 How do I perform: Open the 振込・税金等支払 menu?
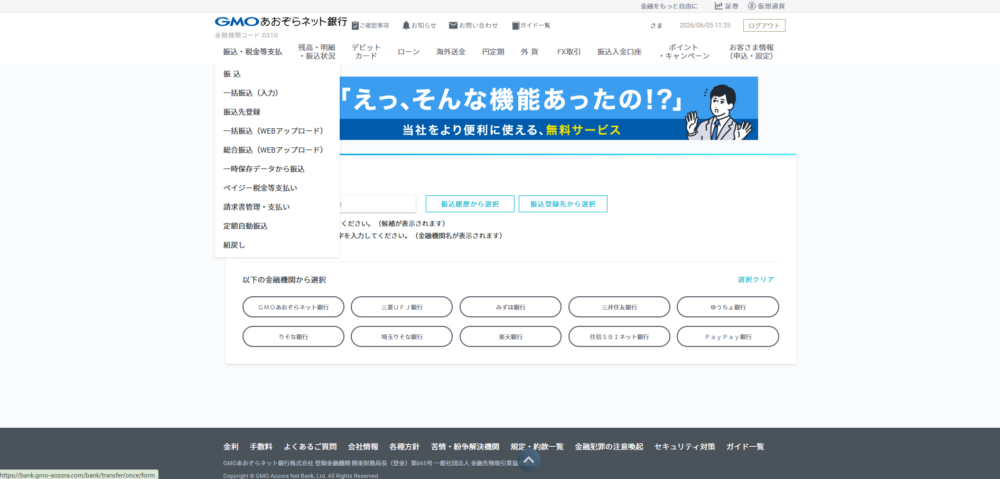tap(253, 52)
